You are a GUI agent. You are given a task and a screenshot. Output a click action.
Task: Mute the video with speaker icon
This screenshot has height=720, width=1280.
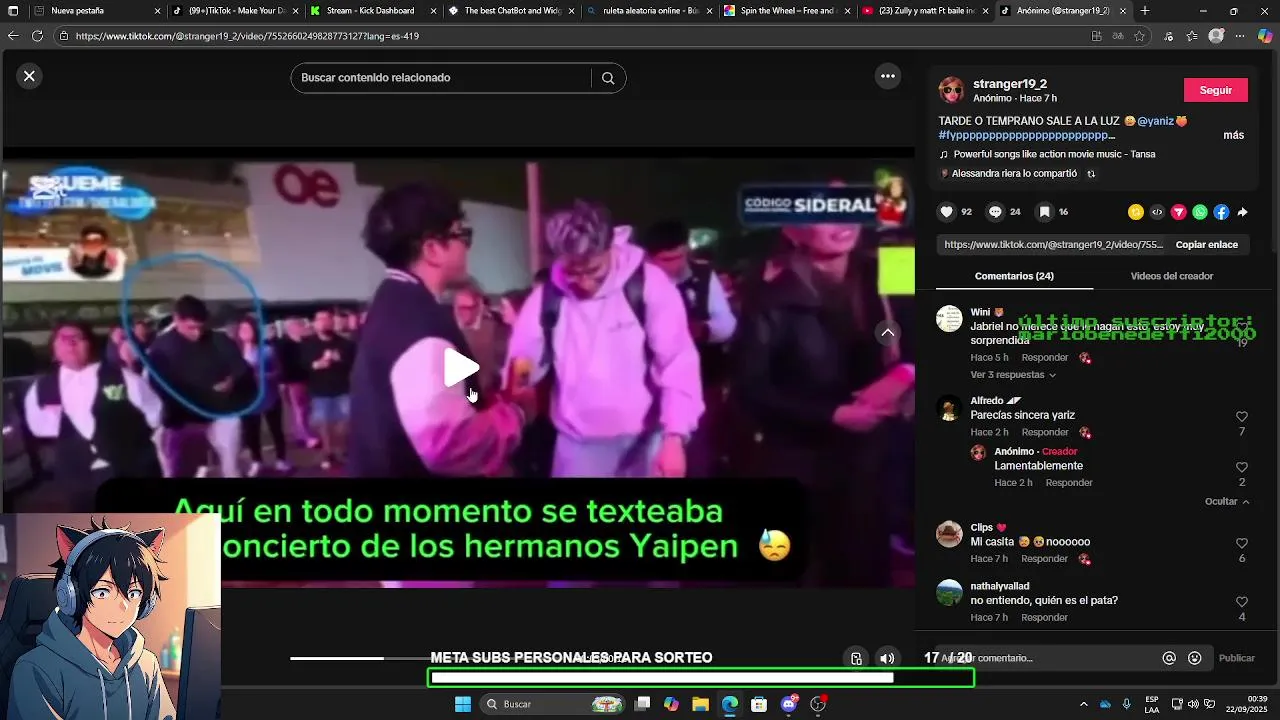(887, 658)
